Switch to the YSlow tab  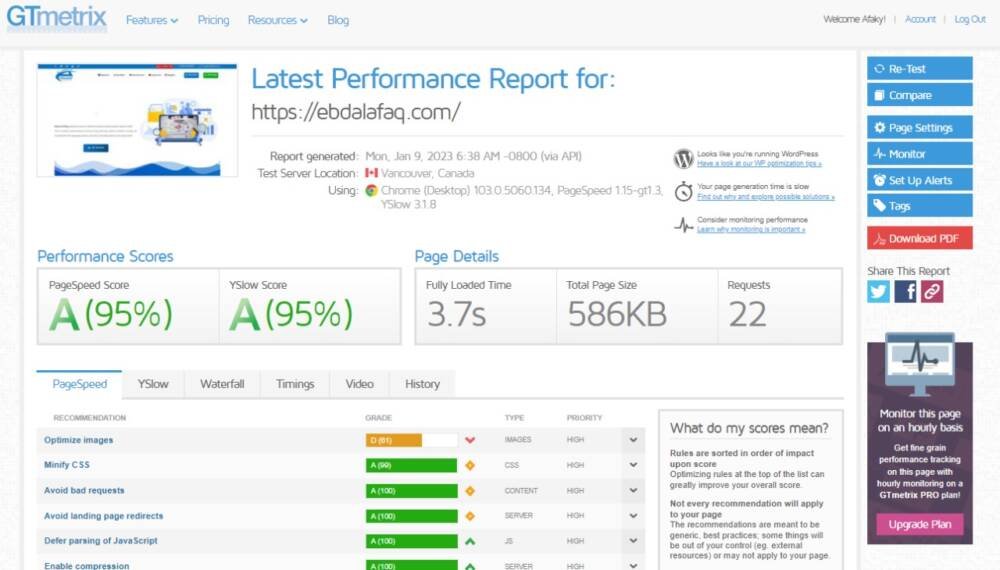153,384
